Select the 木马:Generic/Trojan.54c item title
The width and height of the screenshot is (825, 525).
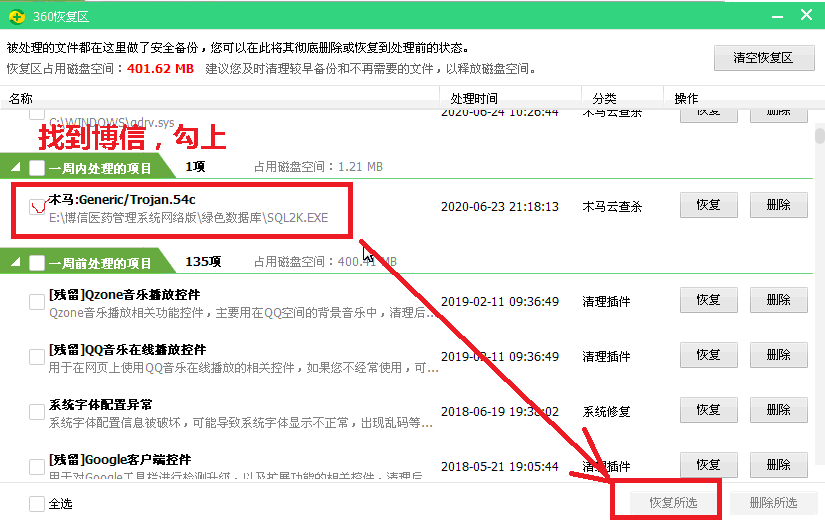(x=122, y=200)
